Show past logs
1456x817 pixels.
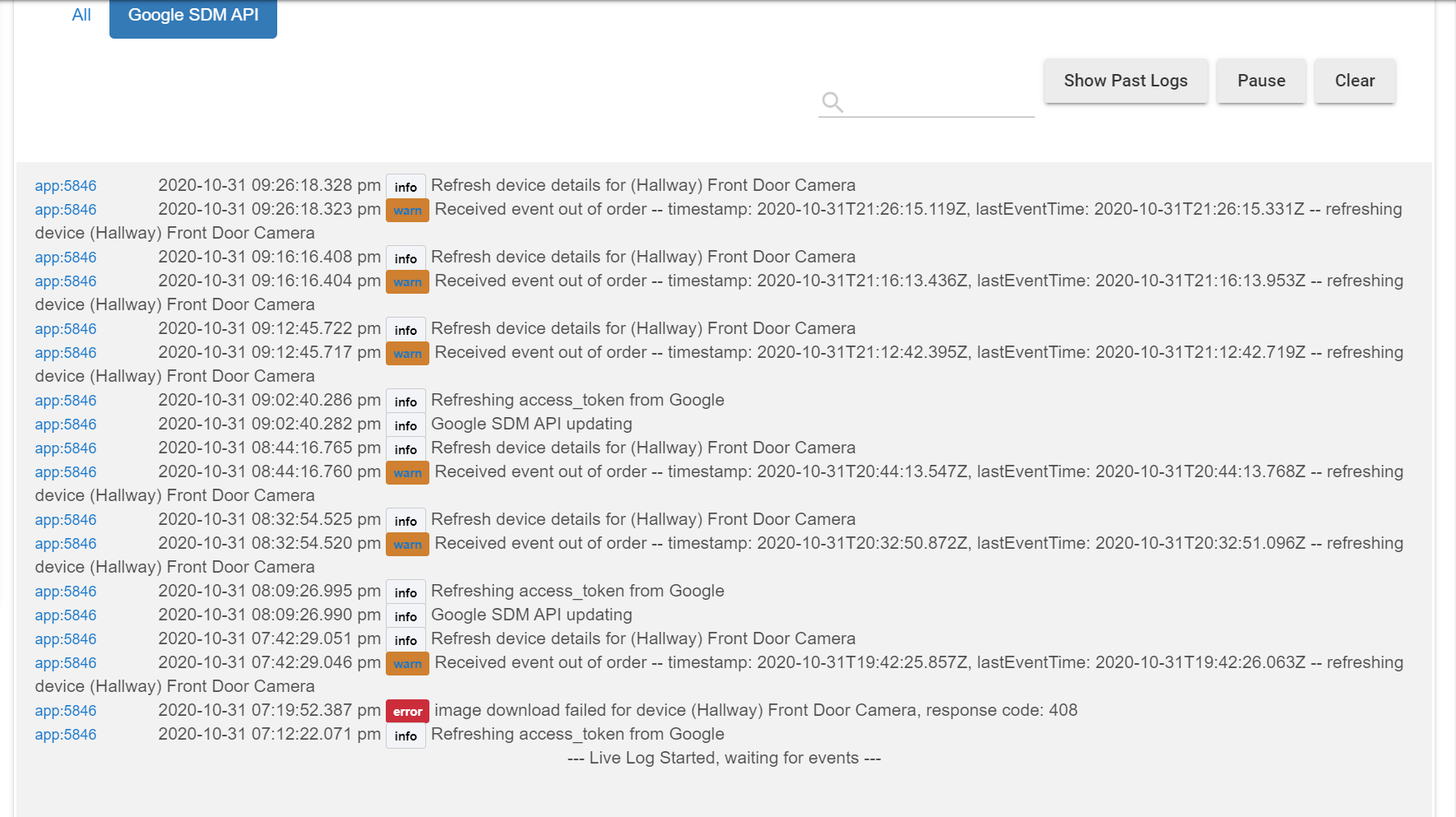[x=1125, y=81]
